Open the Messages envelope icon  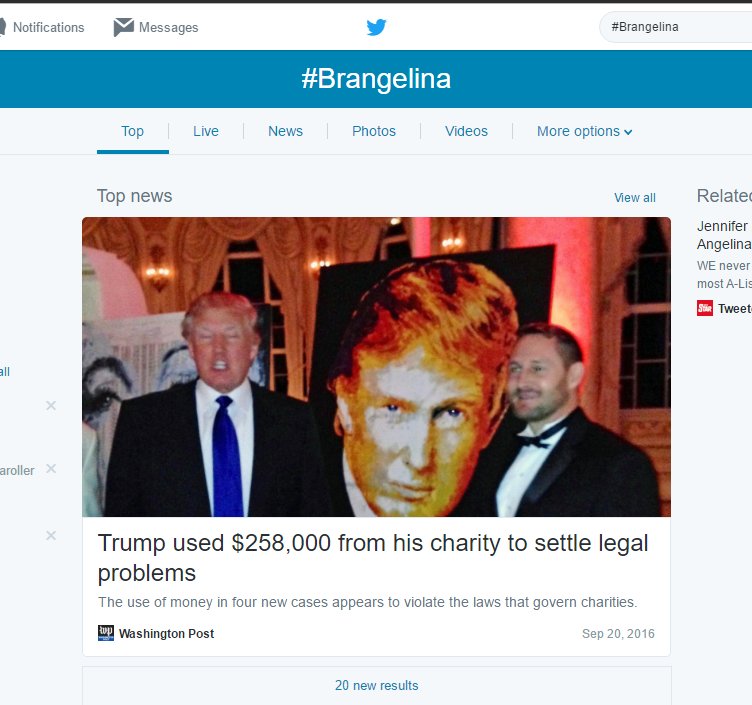point(124,27)
